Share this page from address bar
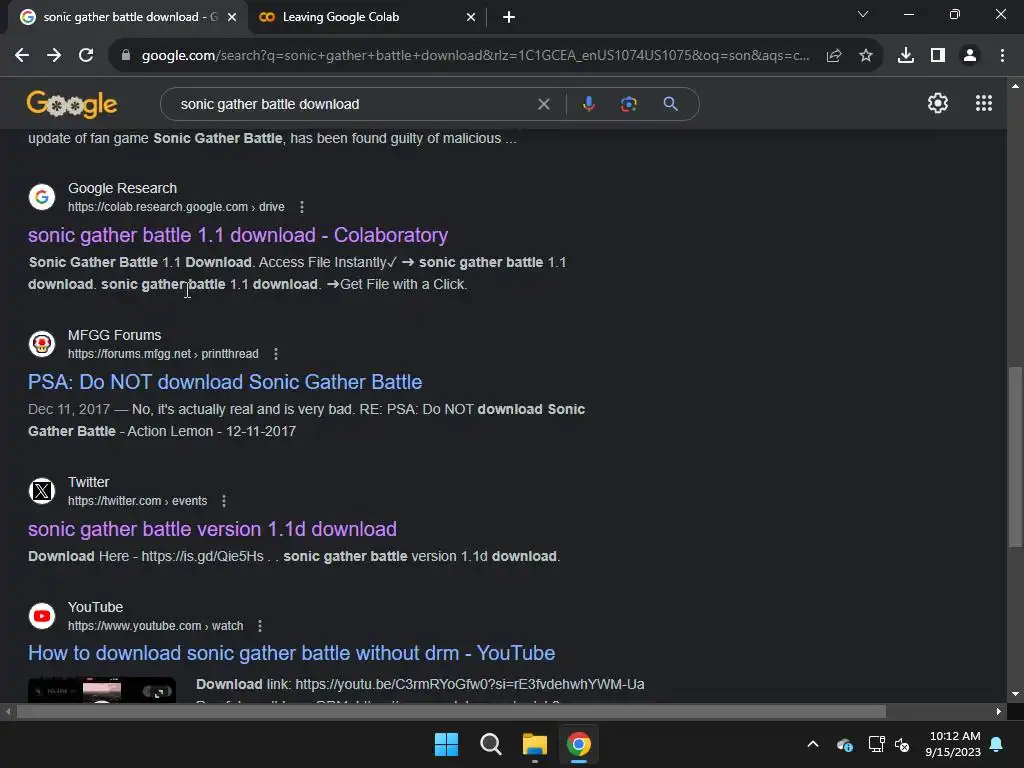Viewport: 1024px width, 768px height. coord(834,56)
